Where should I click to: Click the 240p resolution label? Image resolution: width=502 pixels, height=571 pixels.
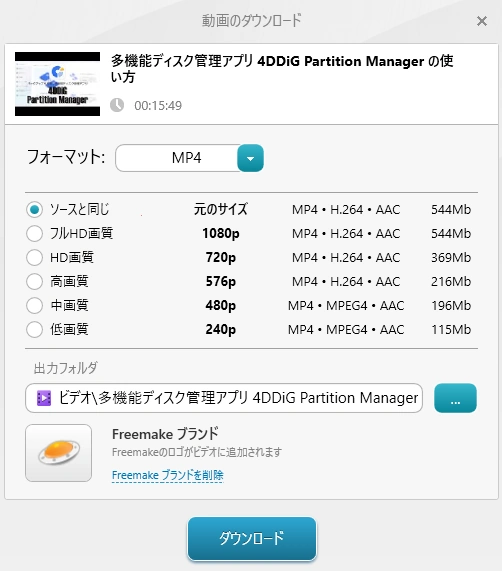click(221, 329)
